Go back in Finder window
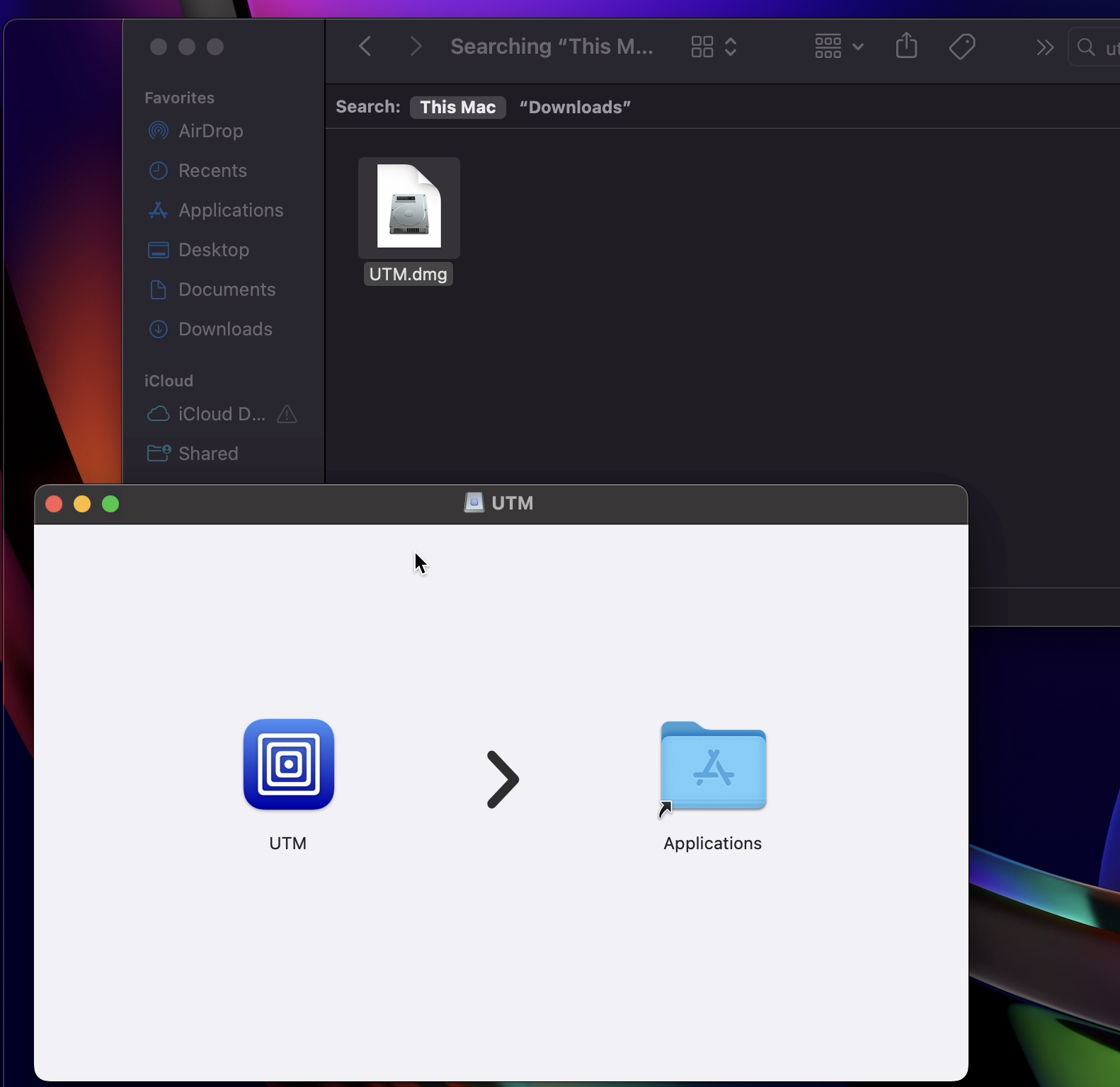The height and width of the screenshot is (1087, 1120). tap(365, 47)
